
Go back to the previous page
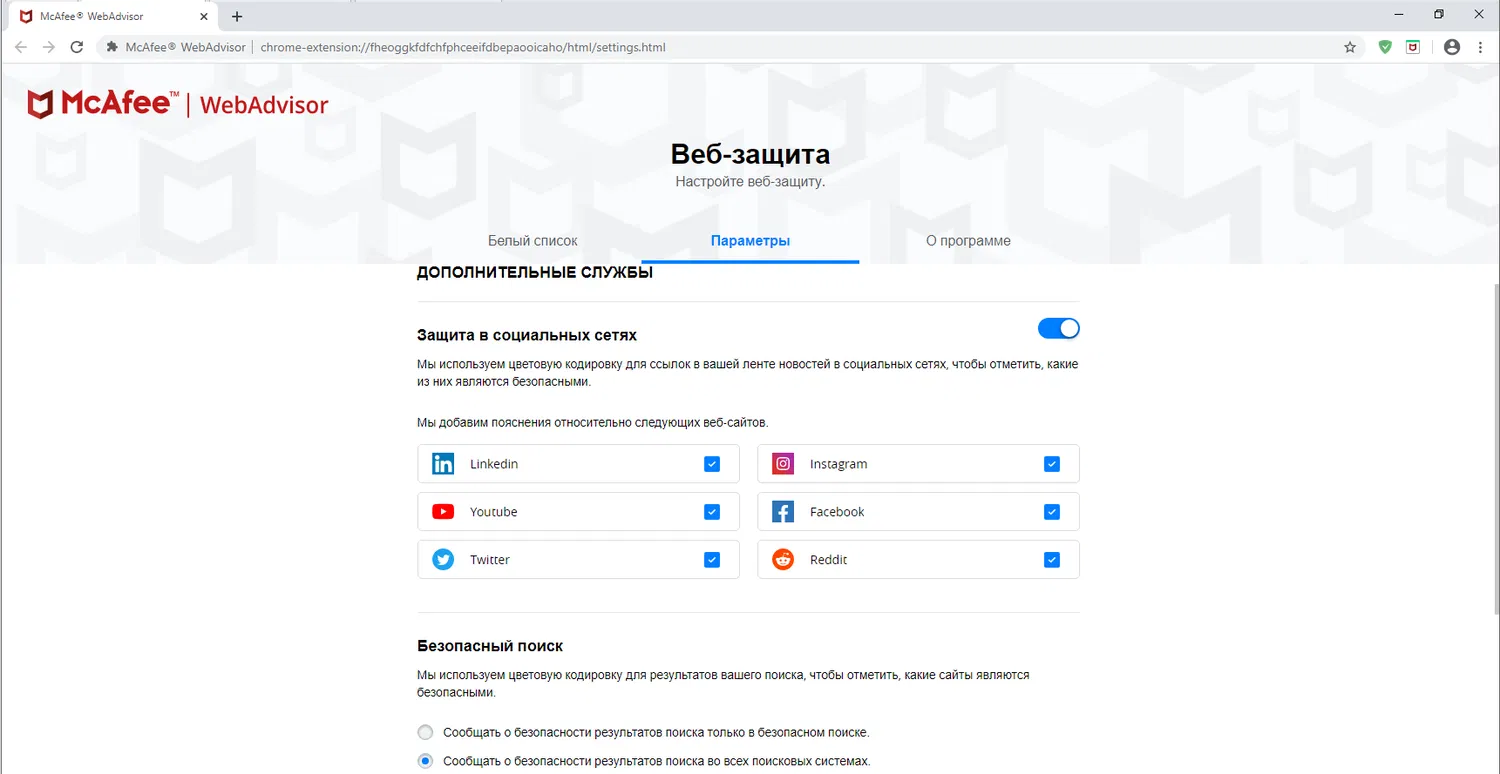click(21, 47)
